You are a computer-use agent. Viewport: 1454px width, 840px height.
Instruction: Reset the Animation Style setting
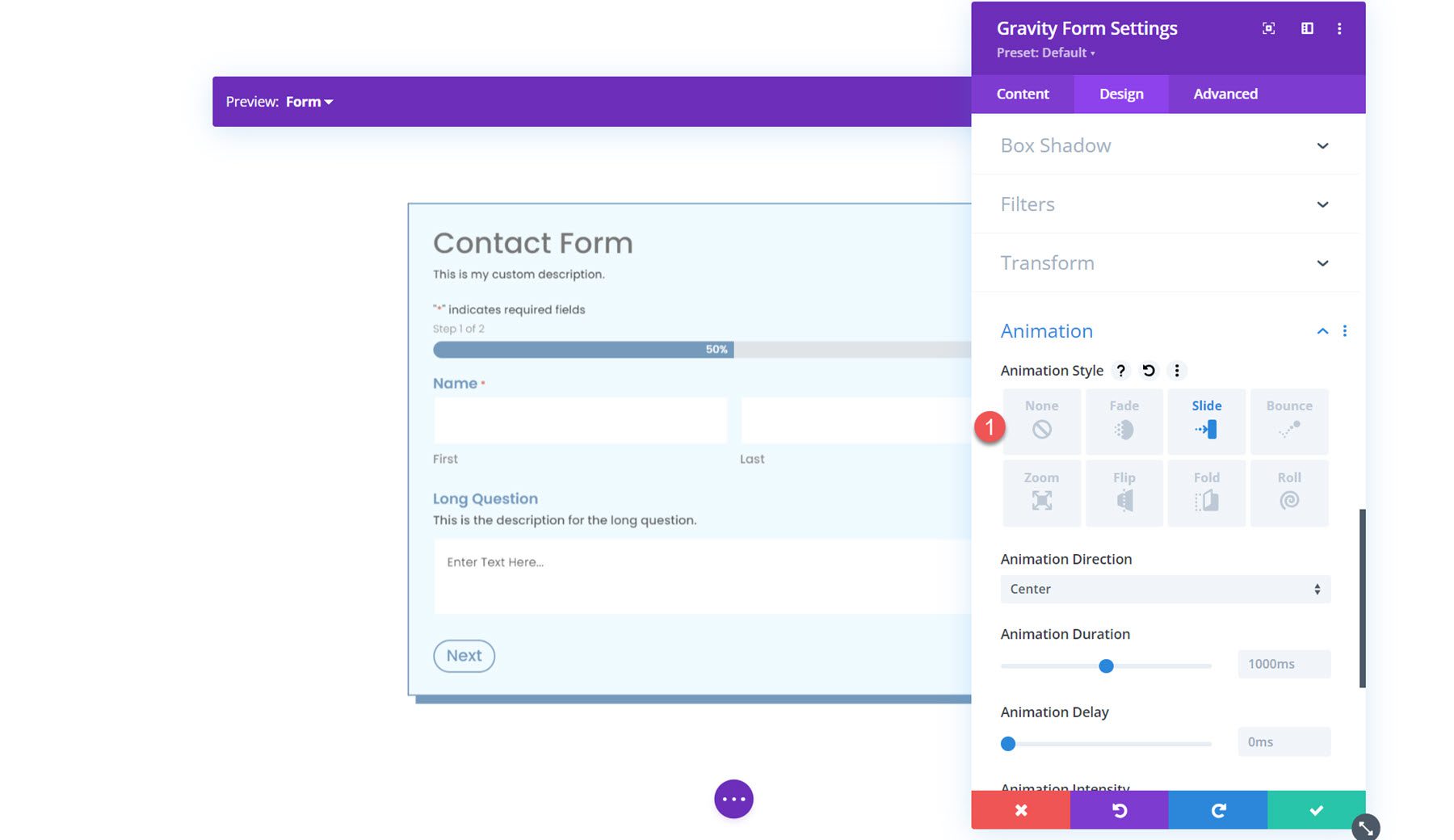click(1148, 371)
